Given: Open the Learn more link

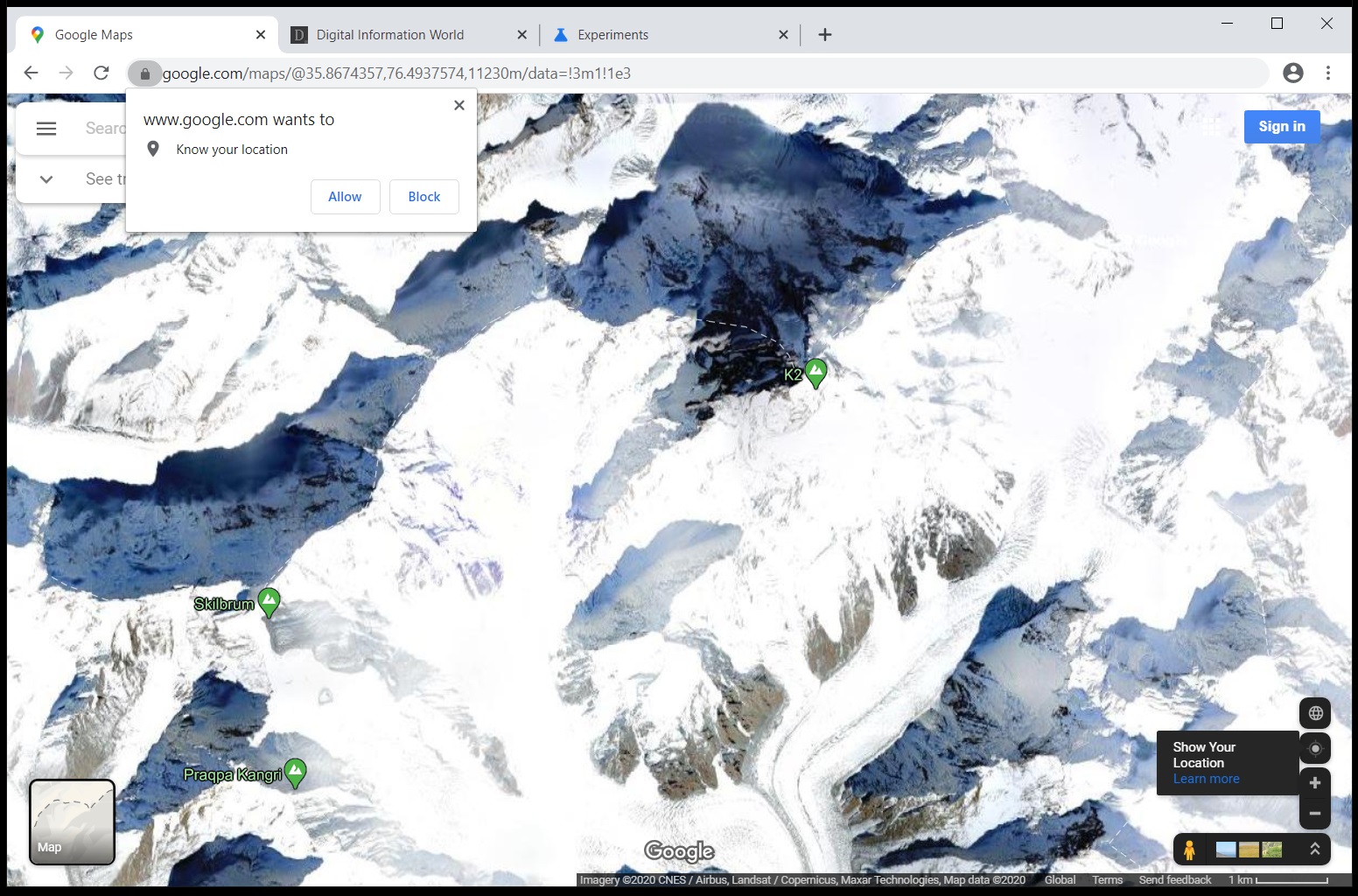Looking at the screenshot, I should (1207, 779).
